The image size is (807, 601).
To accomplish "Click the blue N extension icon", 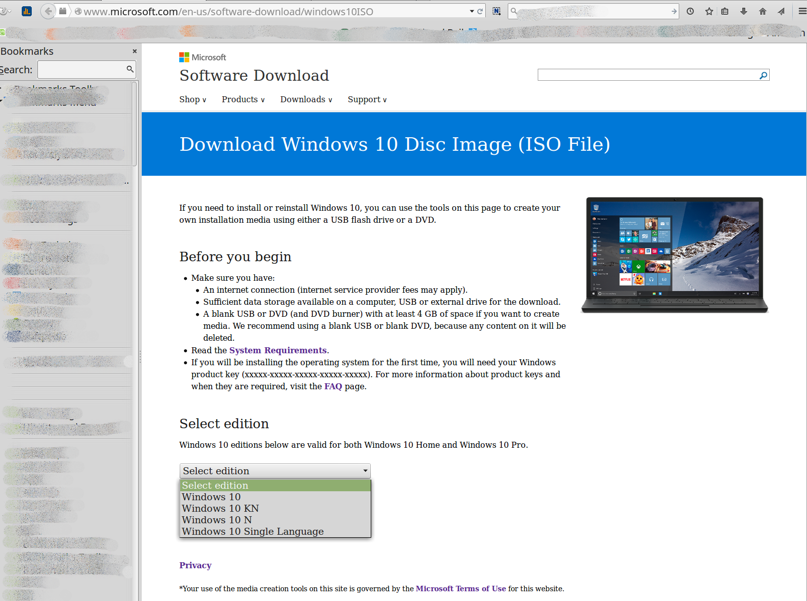I will point(496,11).
